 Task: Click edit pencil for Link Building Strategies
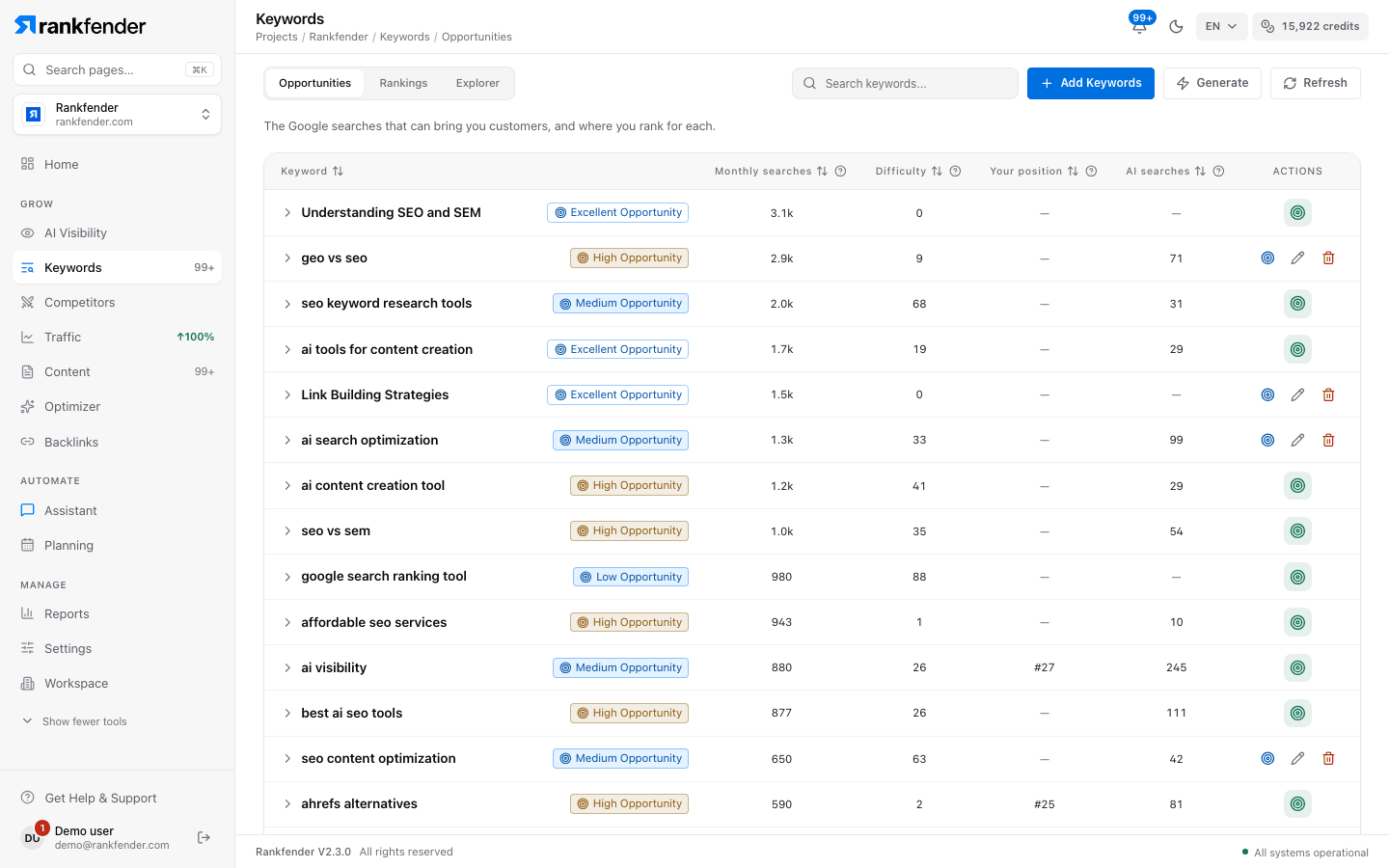click(1298, 394)
